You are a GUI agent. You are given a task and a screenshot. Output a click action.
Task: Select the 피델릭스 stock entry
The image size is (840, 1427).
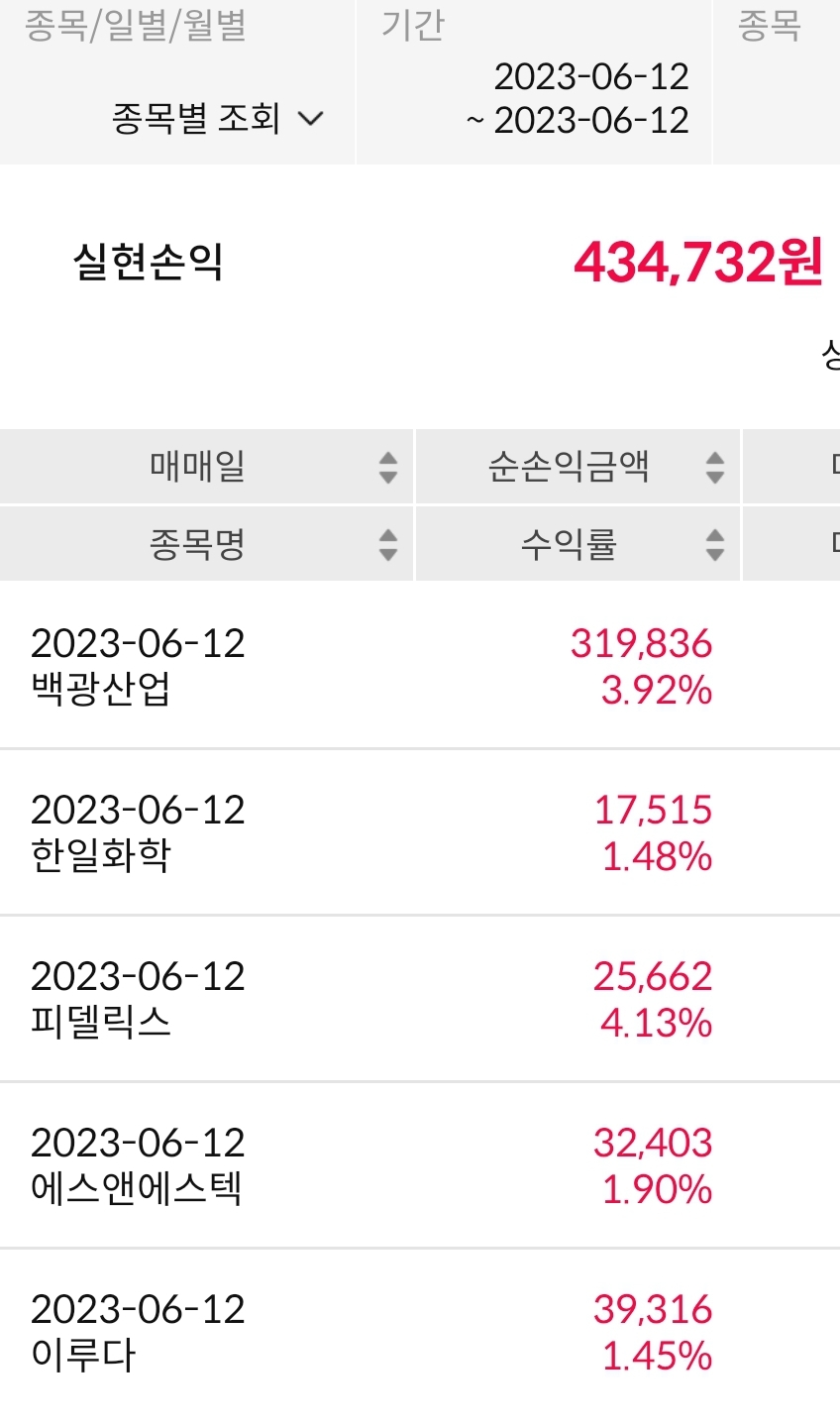pyautogui.click(x=101, y=1022)
